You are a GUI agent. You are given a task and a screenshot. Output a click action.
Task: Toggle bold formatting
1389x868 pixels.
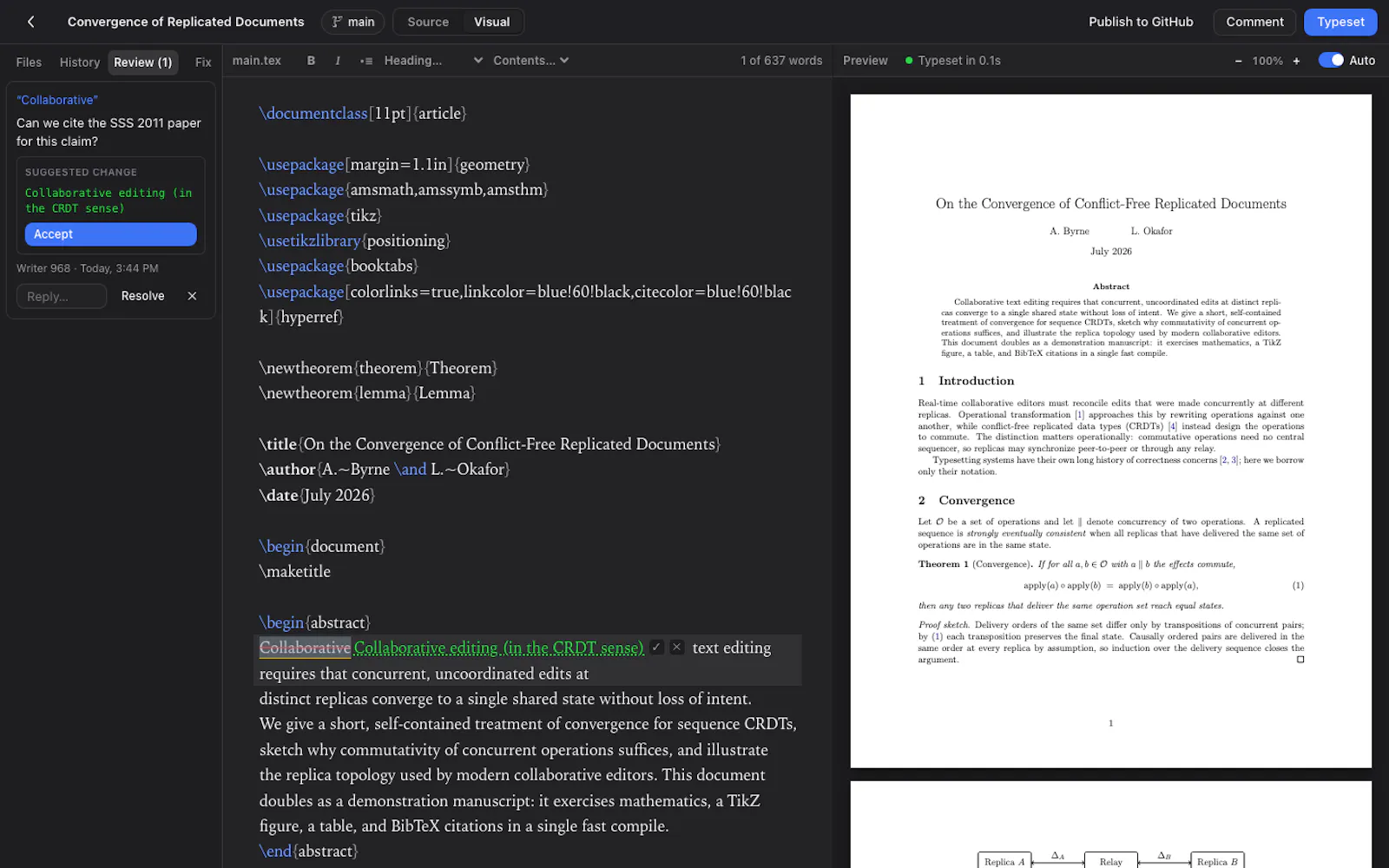(x=311, y=61)
